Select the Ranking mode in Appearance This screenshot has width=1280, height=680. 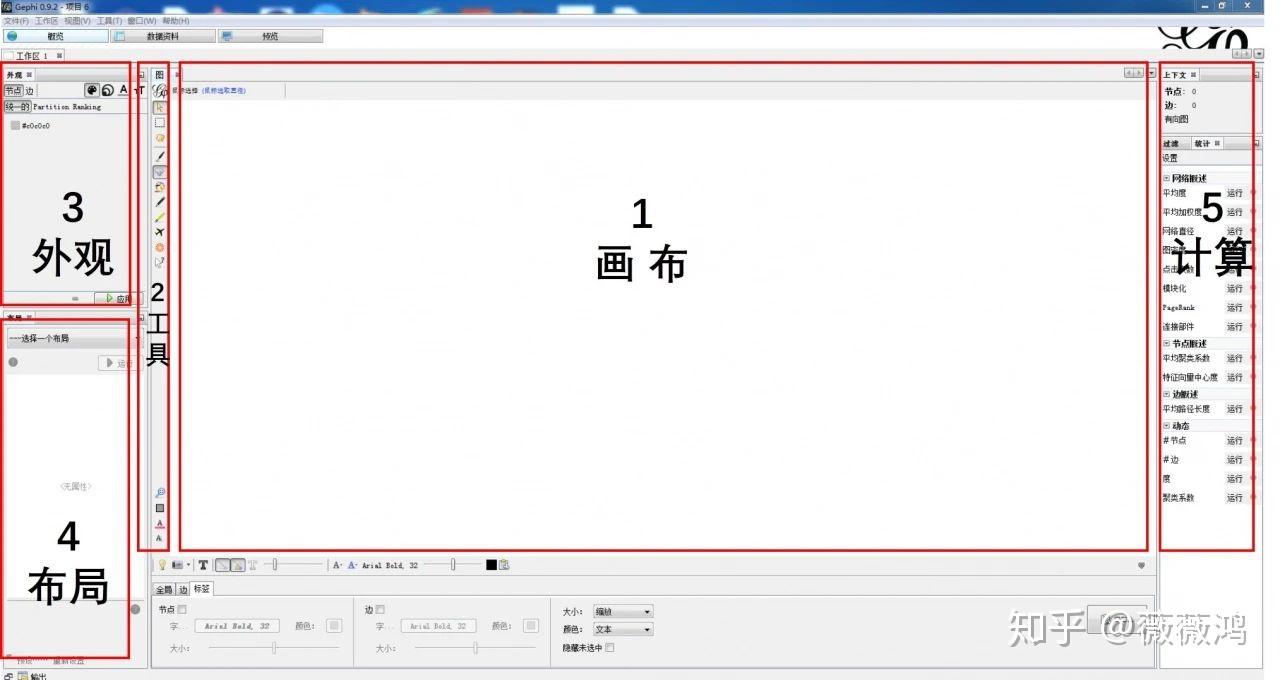[85, 106]
